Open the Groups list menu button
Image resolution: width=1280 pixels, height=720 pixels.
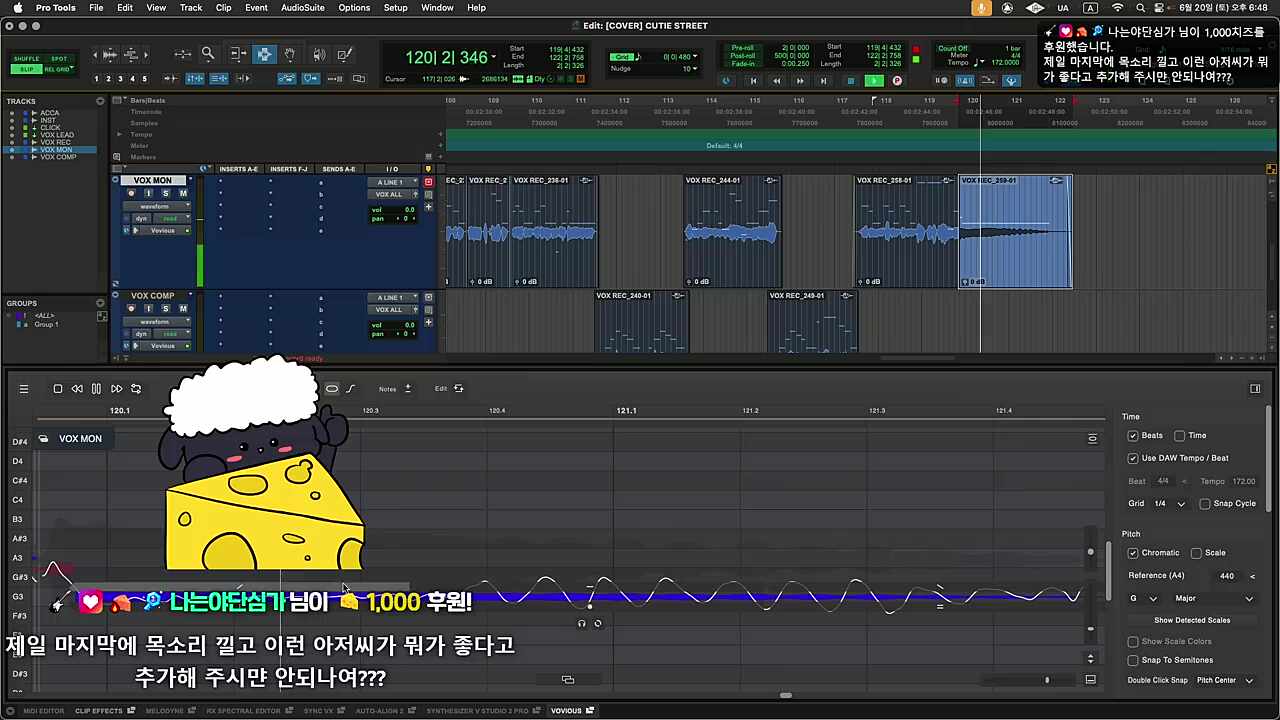[100, 303]
